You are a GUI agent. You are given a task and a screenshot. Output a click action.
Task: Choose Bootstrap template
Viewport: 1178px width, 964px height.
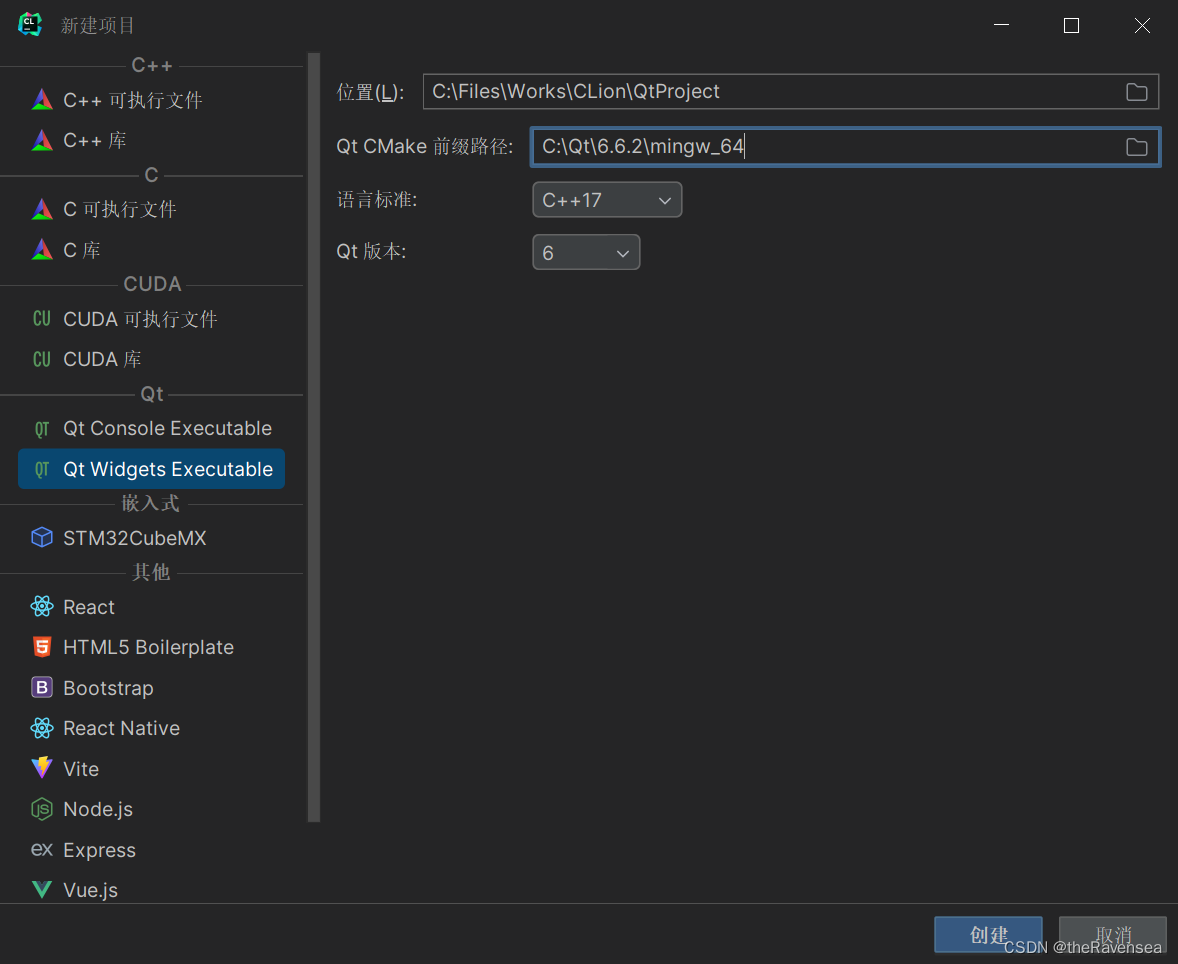[x=151, y=687]
